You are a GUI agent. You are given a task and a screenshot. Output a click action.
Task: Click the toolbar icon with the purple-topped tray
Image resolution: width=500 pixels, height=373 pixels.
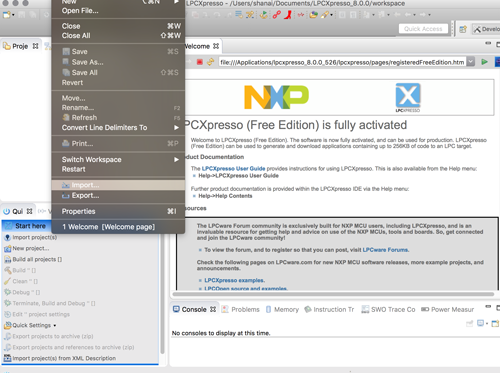click(313, 15)
